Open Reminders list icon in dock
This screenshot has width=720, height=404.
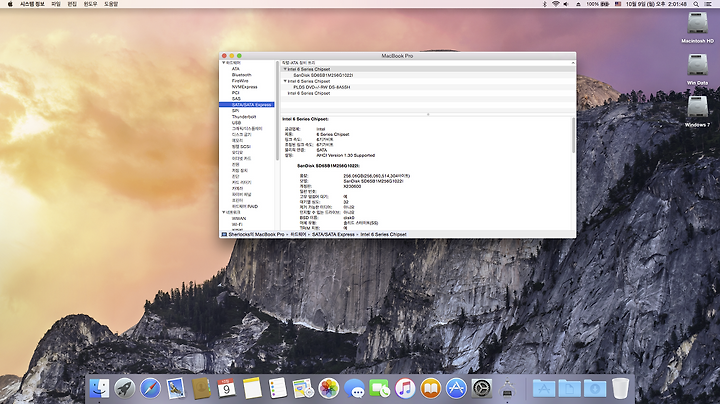pyautogui.click(x=277, y=388)
